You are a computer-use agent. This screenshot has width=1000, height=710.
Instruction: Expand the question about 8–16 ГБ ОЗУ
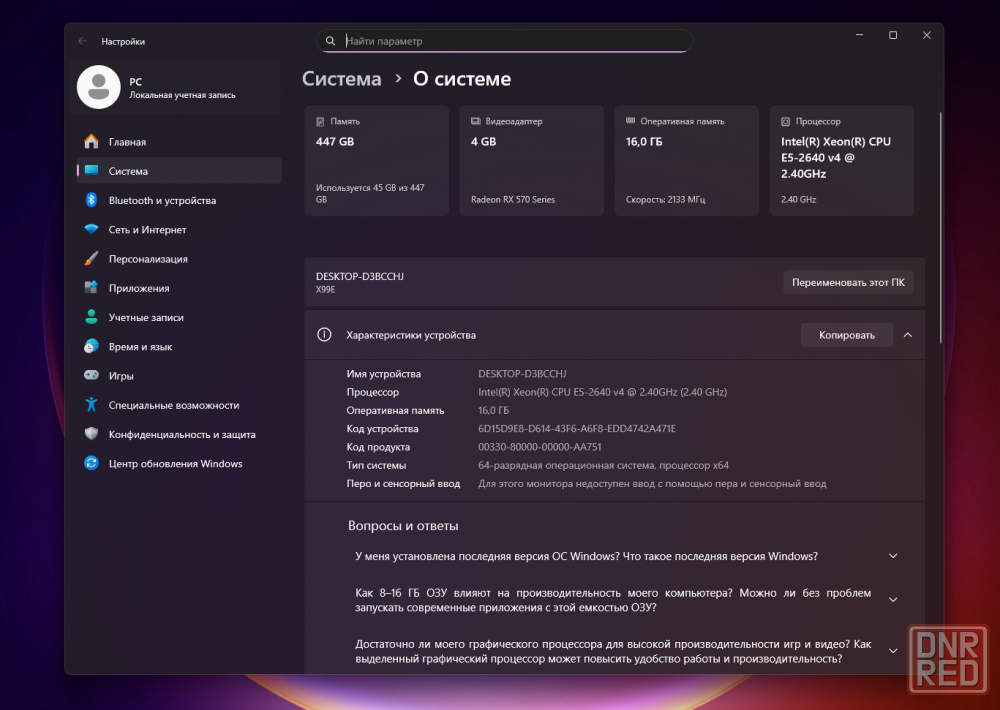893,600
